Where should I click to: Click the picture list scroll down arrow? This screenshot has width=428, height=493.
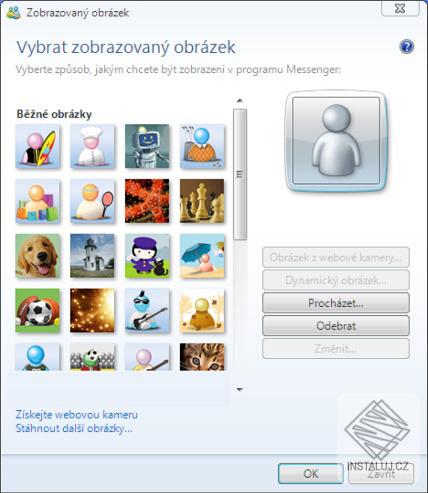[240, 389]
